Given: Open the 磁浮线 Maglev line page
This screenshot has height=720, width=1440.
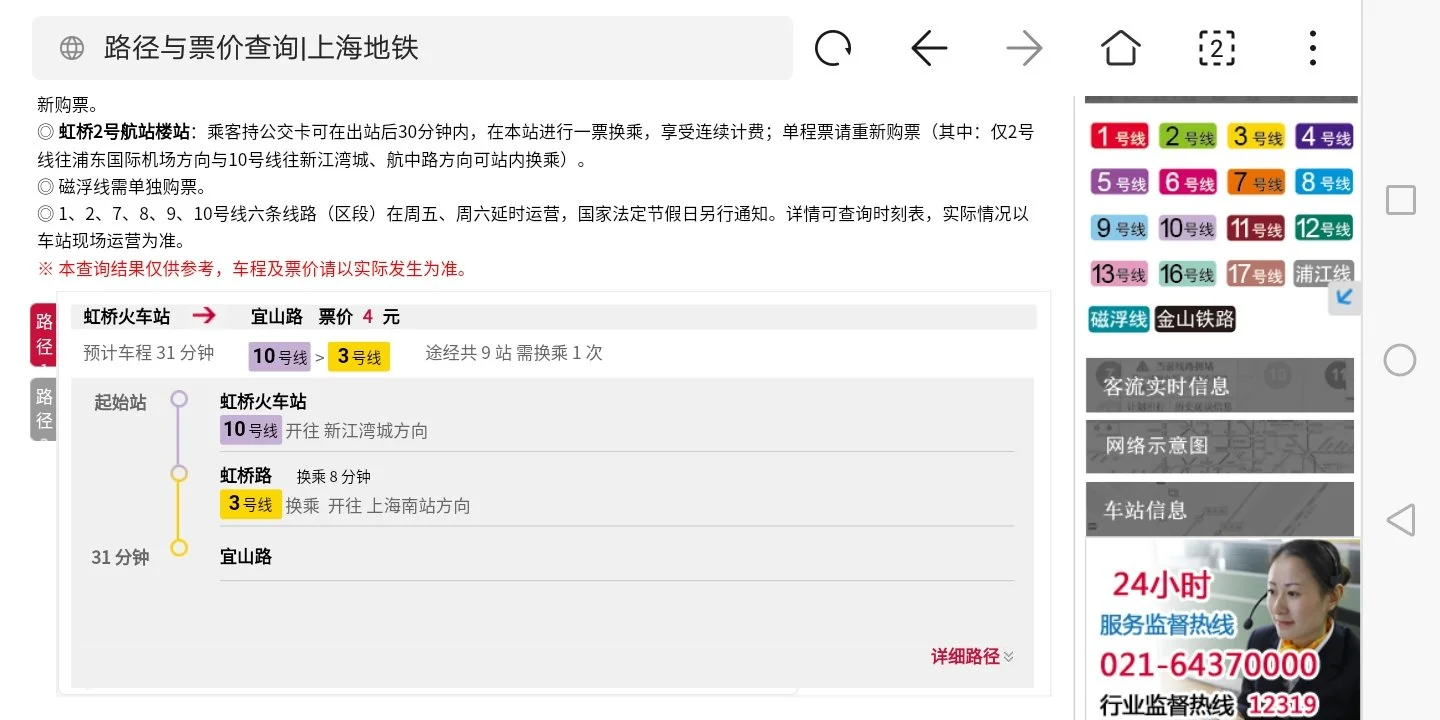Looking at the screenshot, I should [1118, 320].
